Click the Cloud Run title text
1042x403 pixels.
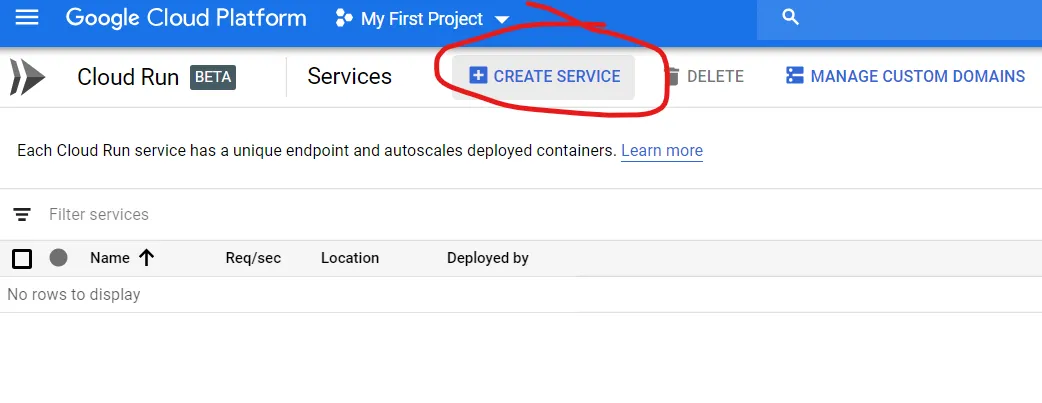click(x=128, y=77)
